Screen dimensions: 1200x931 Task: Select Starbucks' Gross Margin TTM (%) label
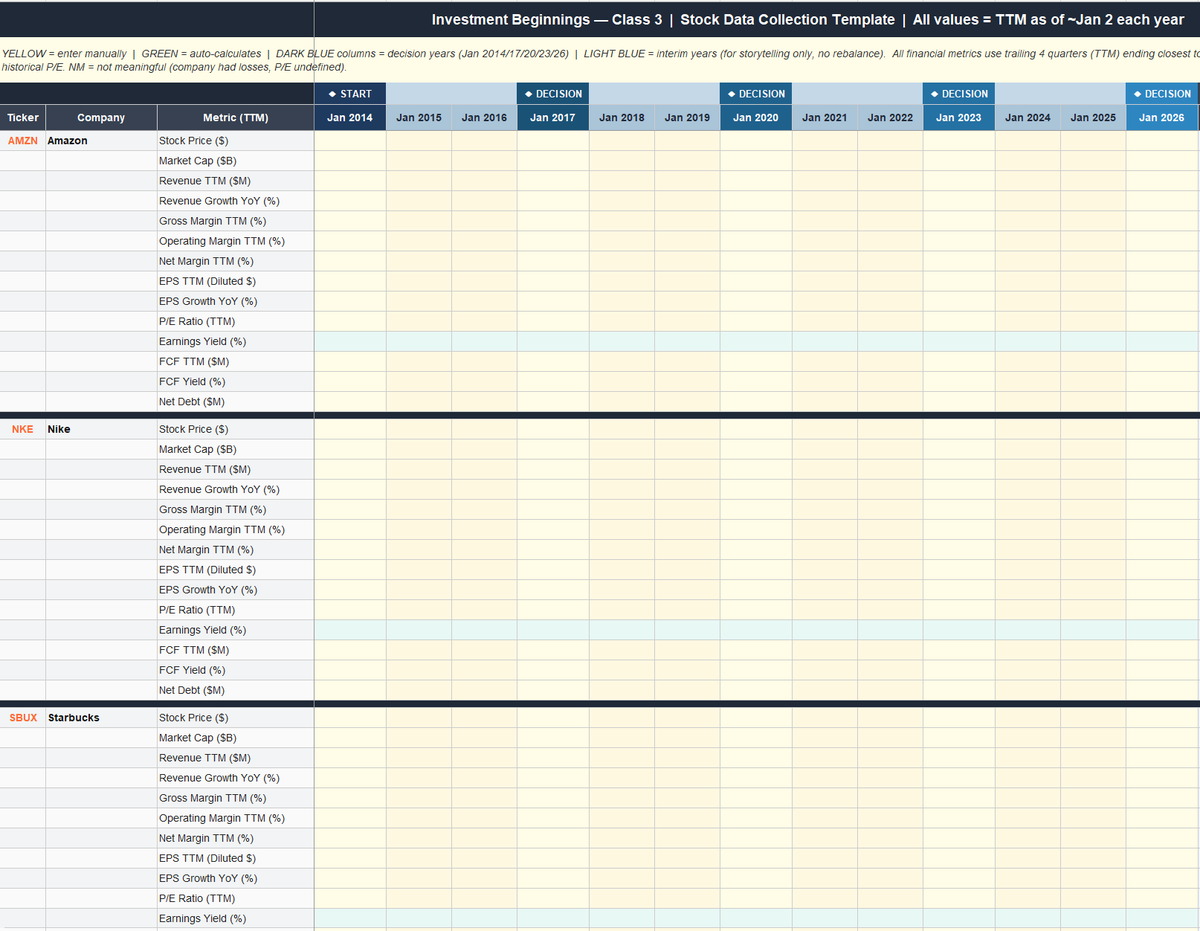pos(235,798)
